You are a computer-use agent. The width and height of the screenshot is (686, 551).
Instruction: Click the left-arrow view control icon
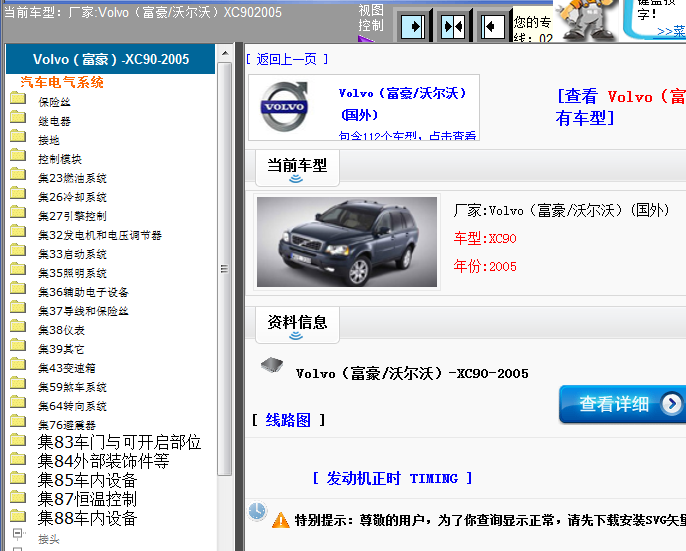tap(493, 27)
